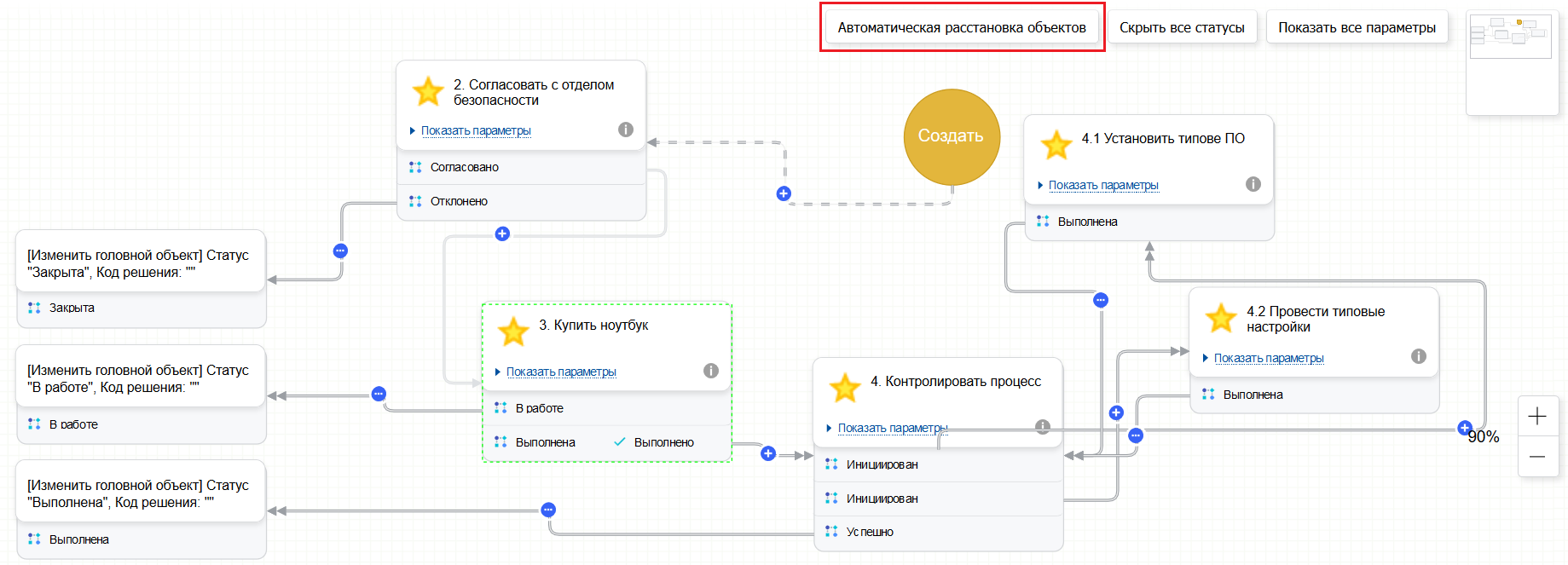This screenshot has height=565, width=1568.
Task: Click the zoom in plus button
Action: [x=1537, y=416]
